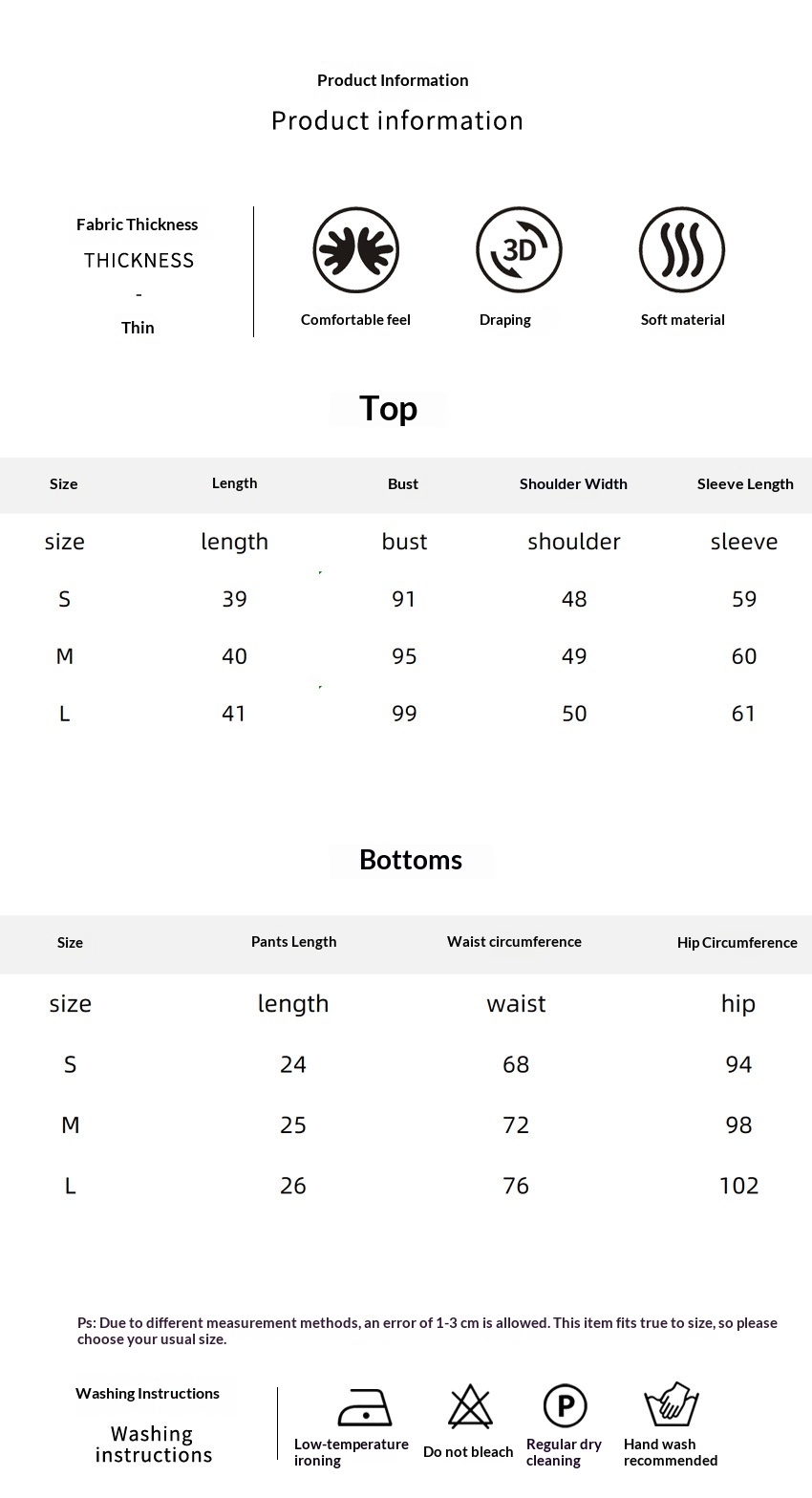Click the Comfortable feel hands icon
The width and height of the screenshot is (812, 1498).
(355, 250)
